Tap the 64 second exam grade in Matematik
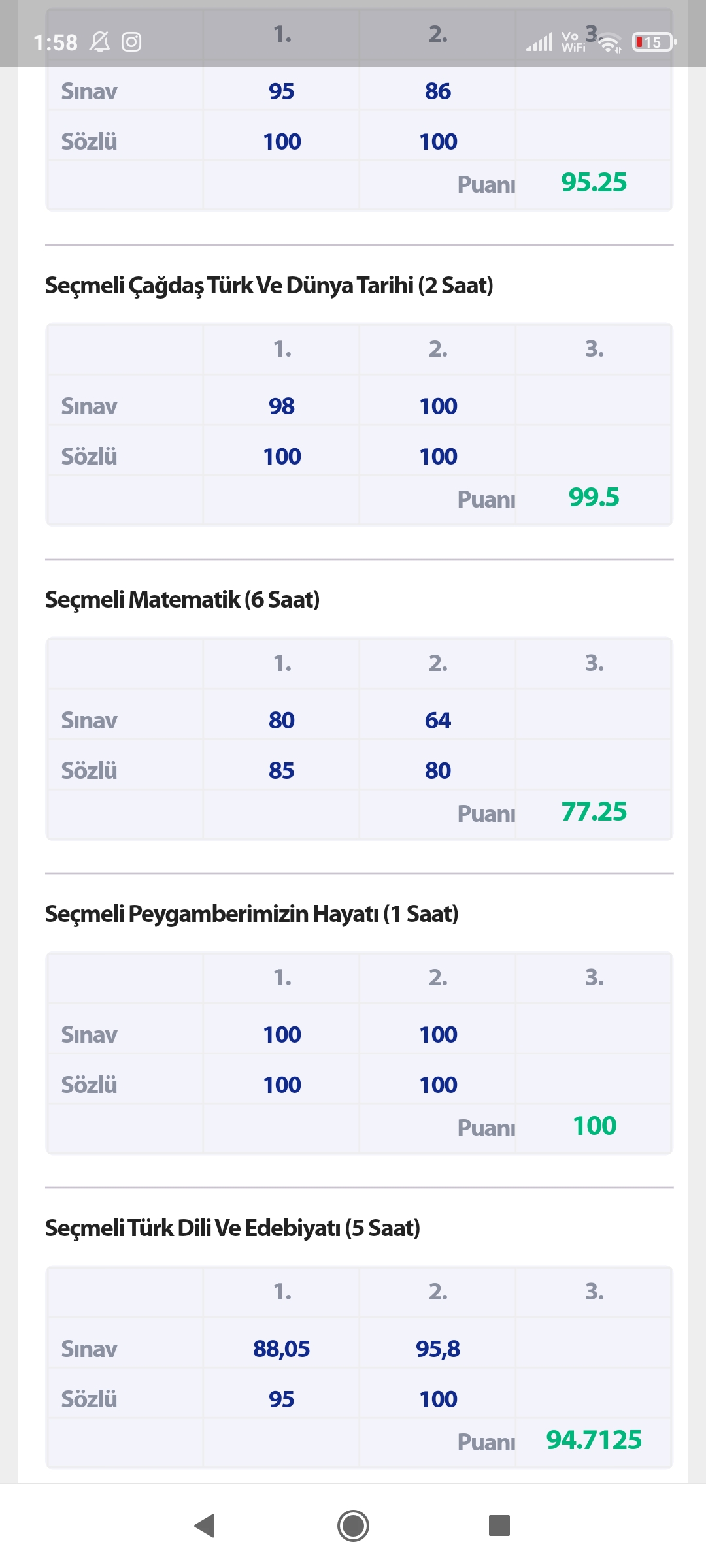 pos(438,721)
